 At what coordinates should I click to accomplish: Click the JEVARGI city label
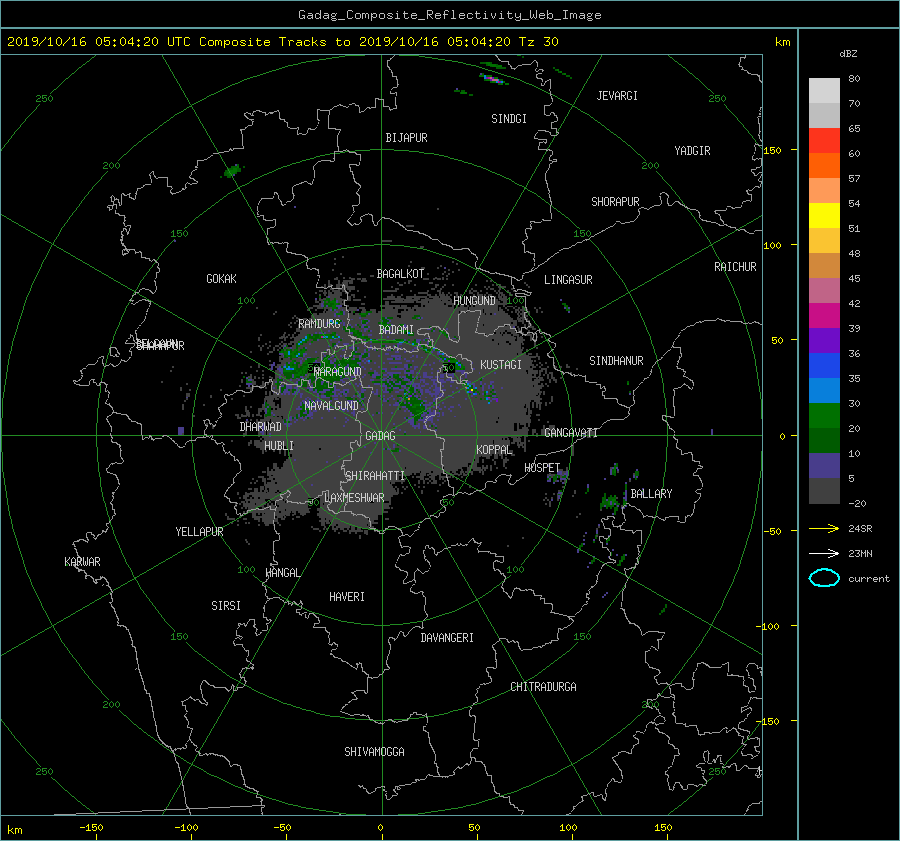click(617, 96)
